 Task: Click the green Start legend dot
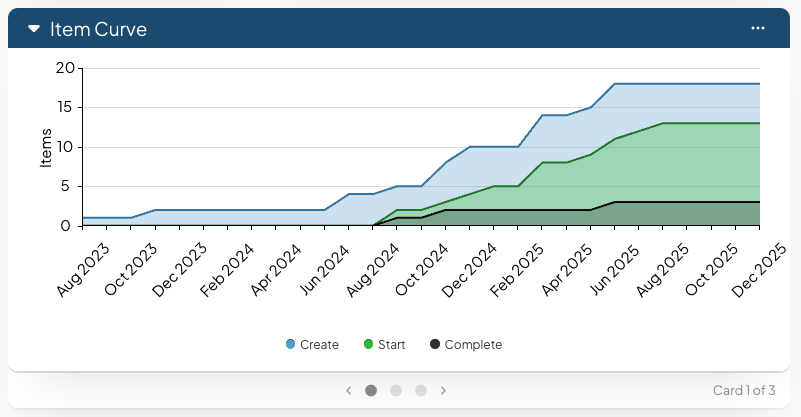pyautogui.click(x=368, y=345)
